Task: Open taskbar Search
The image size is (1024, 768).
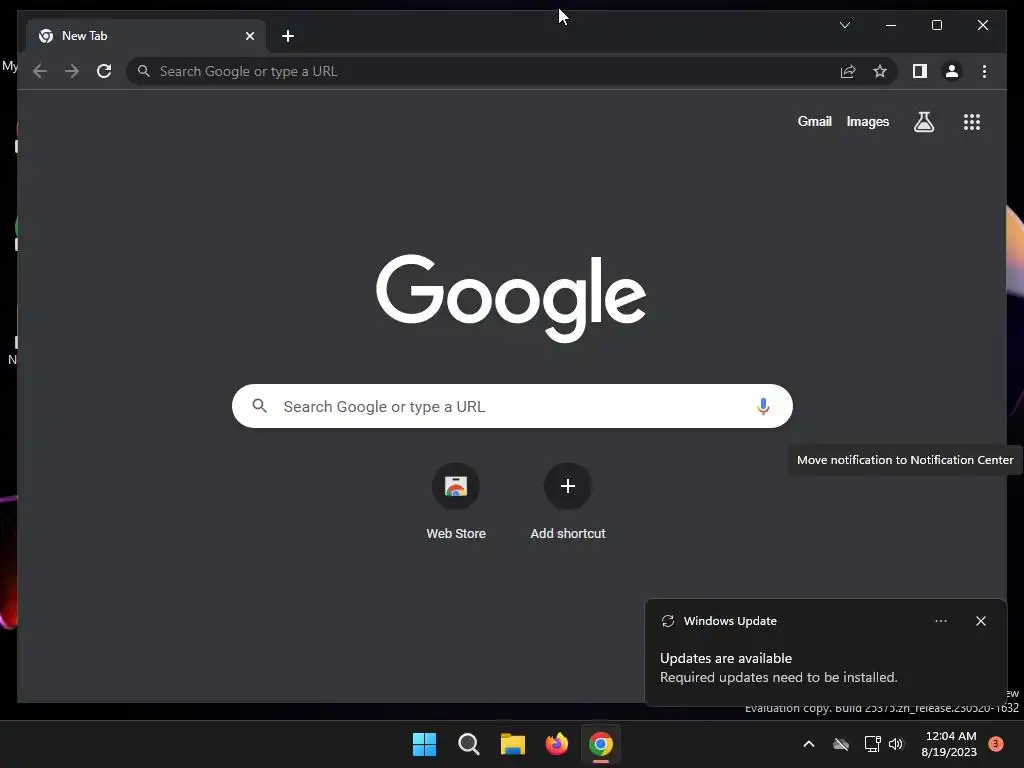Action: pyautogui.click(x=469, y=744)
